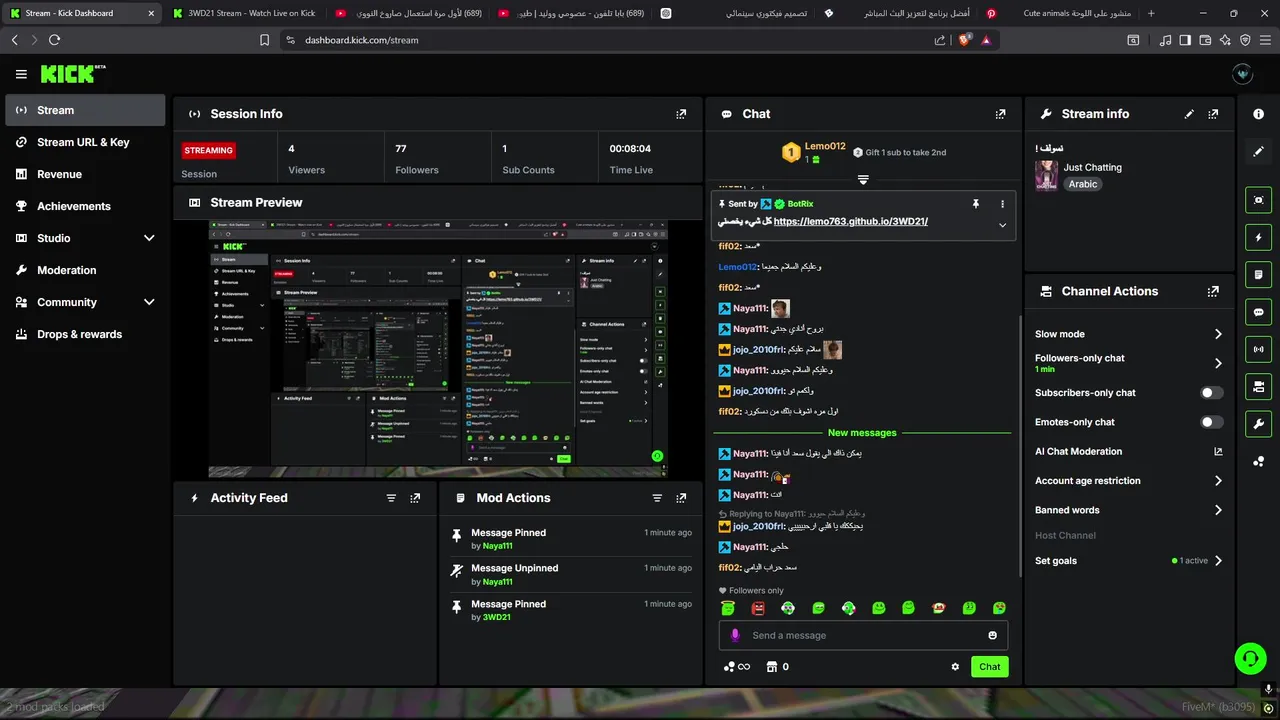Image resolution: width=1280 pixels, height=720 pixels.
Task: Open the emoji picker in message box
Action: click(x=992, y=636)
